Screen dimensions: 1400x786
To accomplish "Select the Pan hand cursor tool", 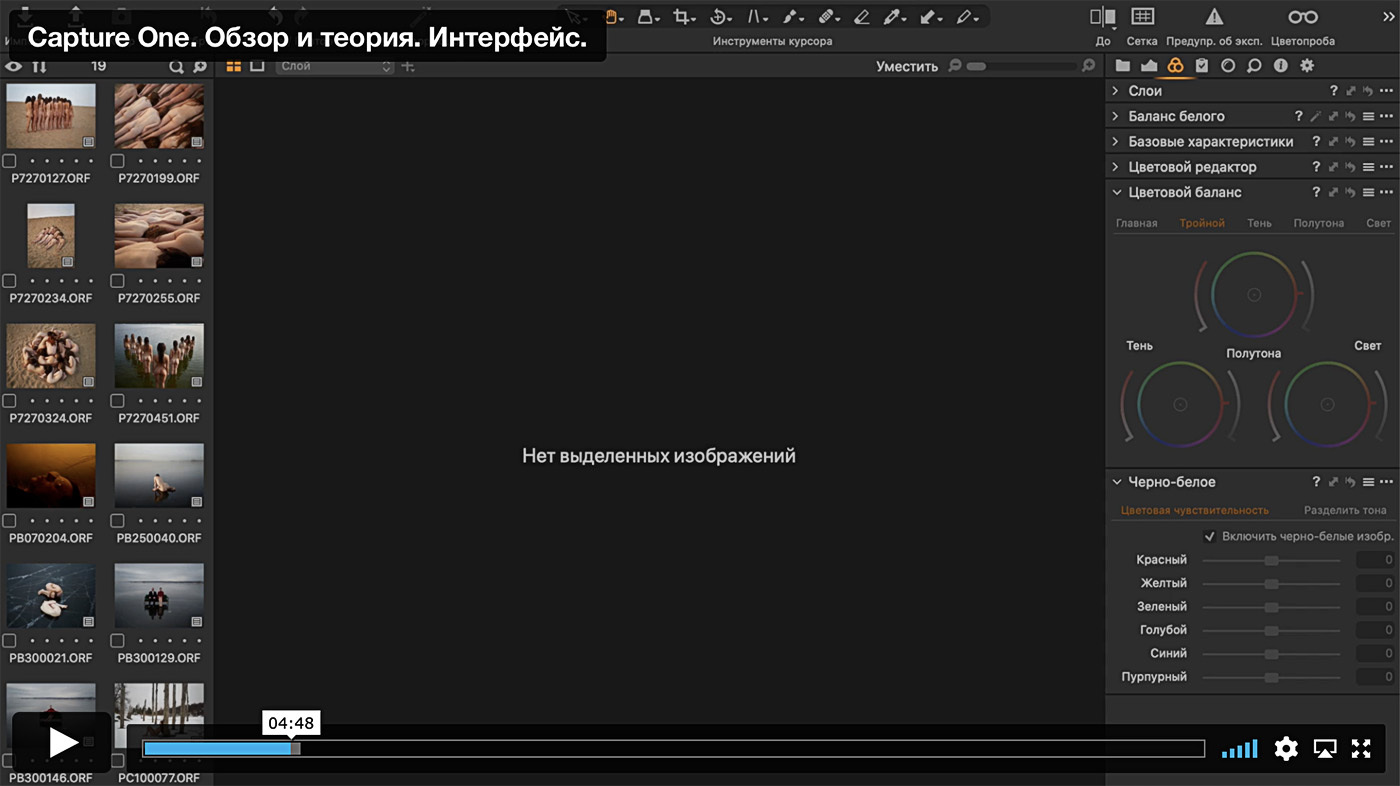I will (612, 17).
